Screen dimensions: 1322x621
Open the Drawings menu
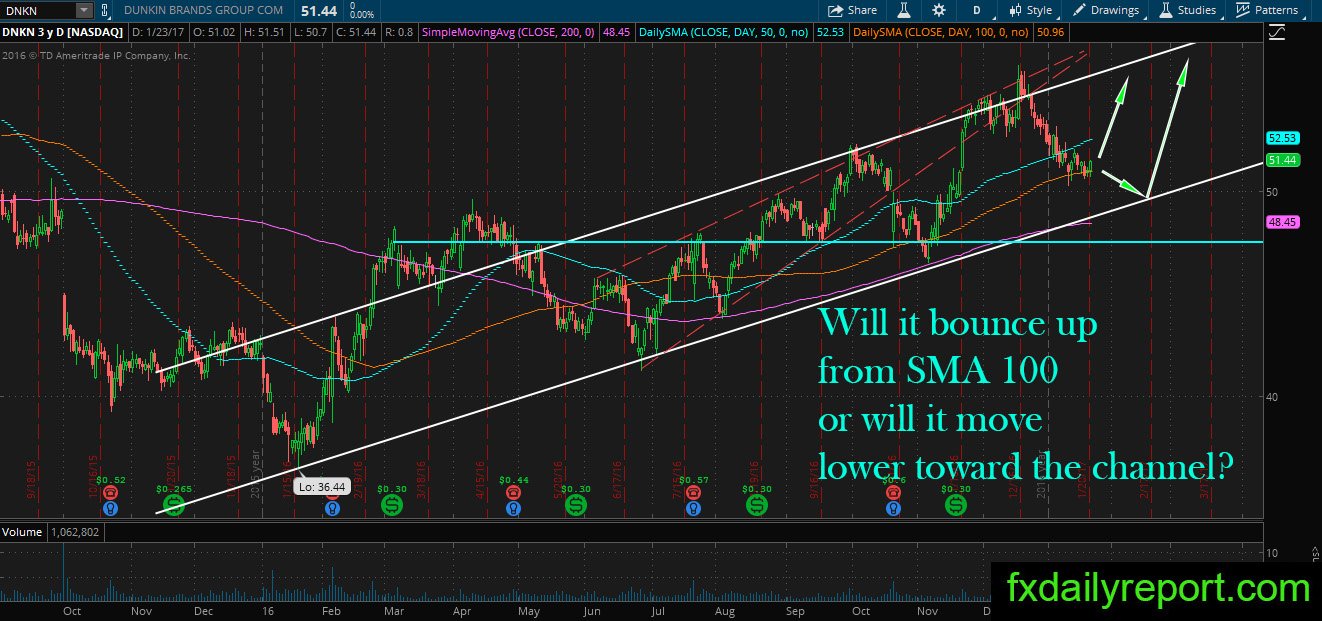1106,10
